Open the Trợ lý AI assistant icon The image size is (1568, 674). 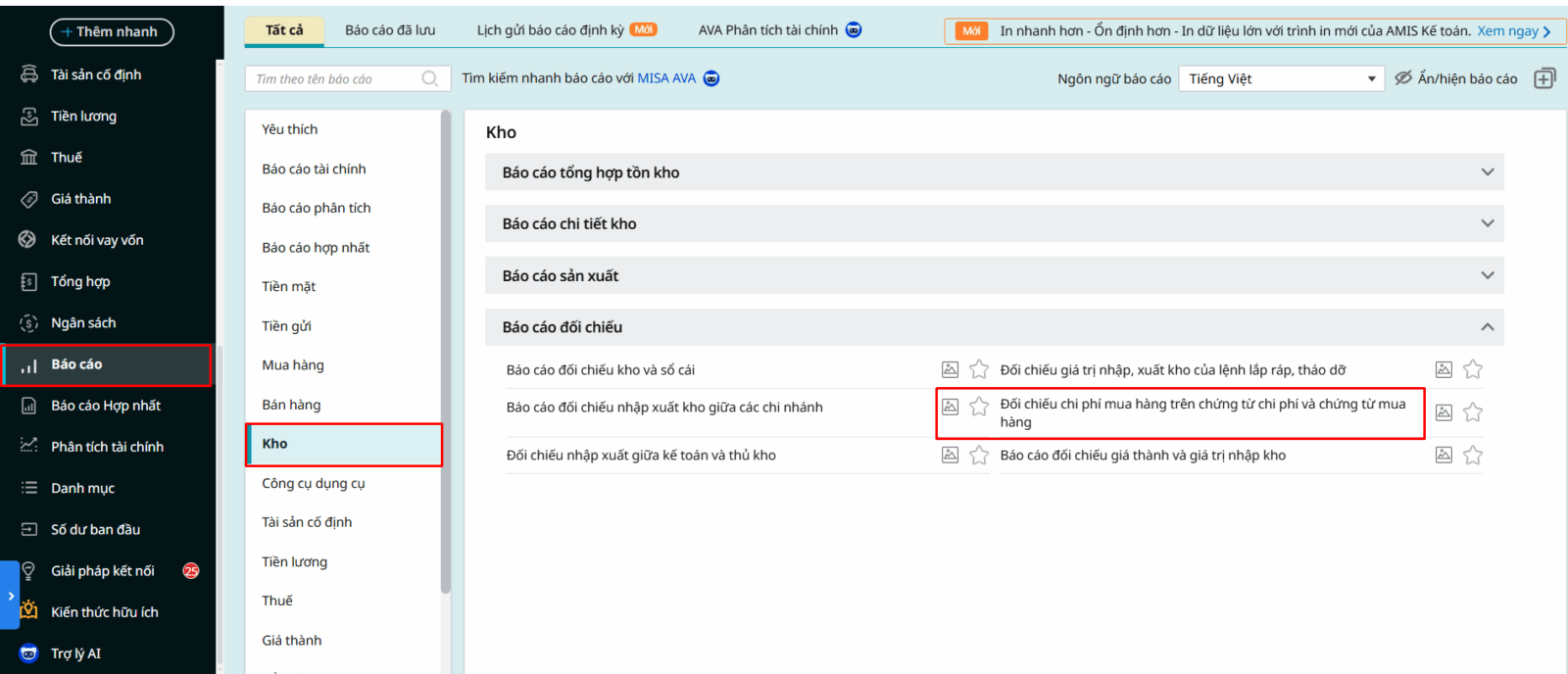[x=29, y=653]
